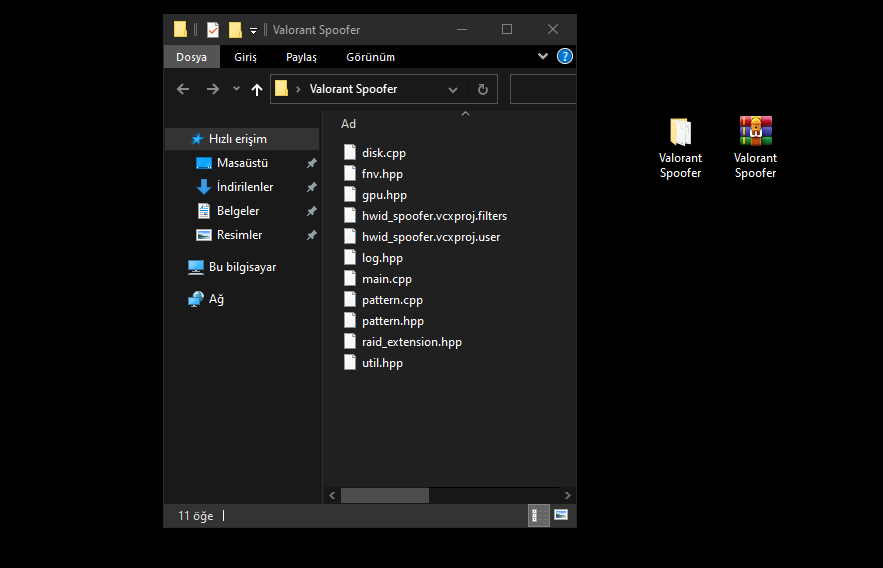Click Valorant Spoofer in the address bar
Viewport: 883px width, 568px height.
click(353, 89)
